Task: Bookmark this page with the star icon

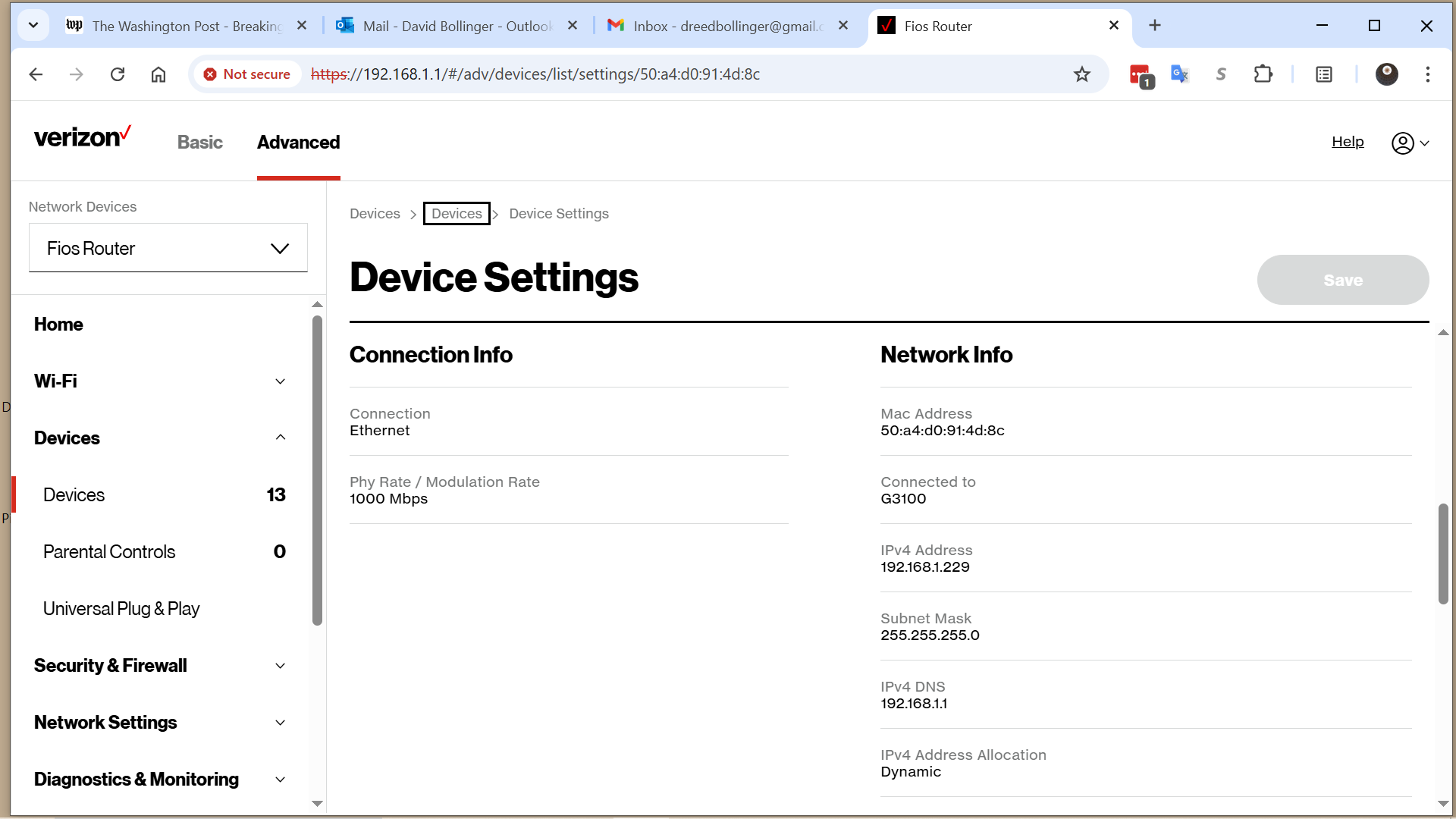Action: (1082, 74)
